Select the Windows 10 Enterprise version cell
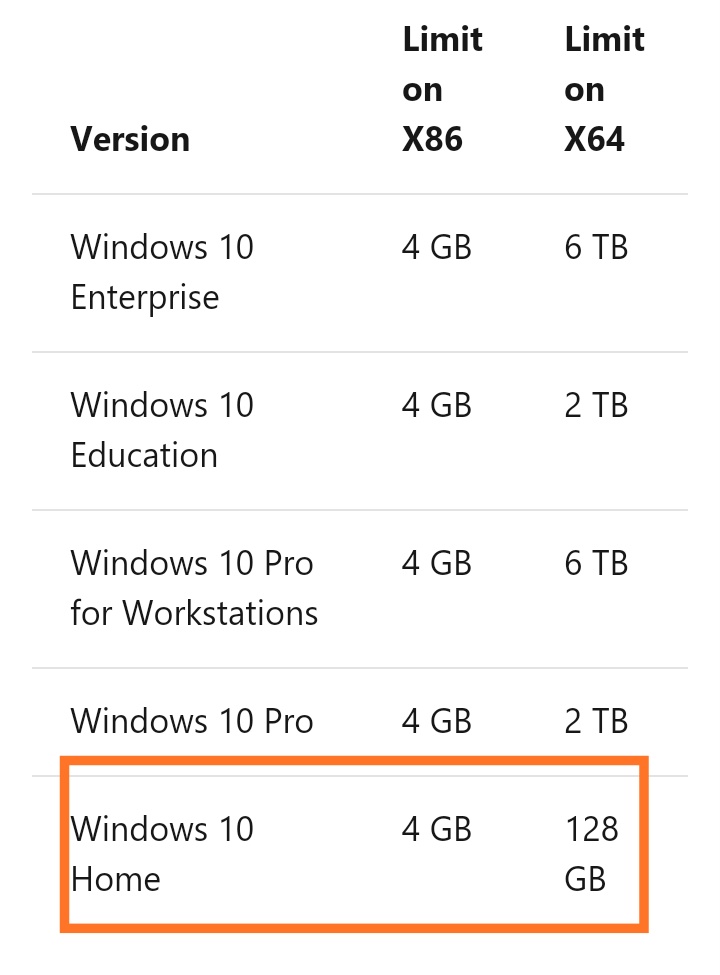 (162, 272)
